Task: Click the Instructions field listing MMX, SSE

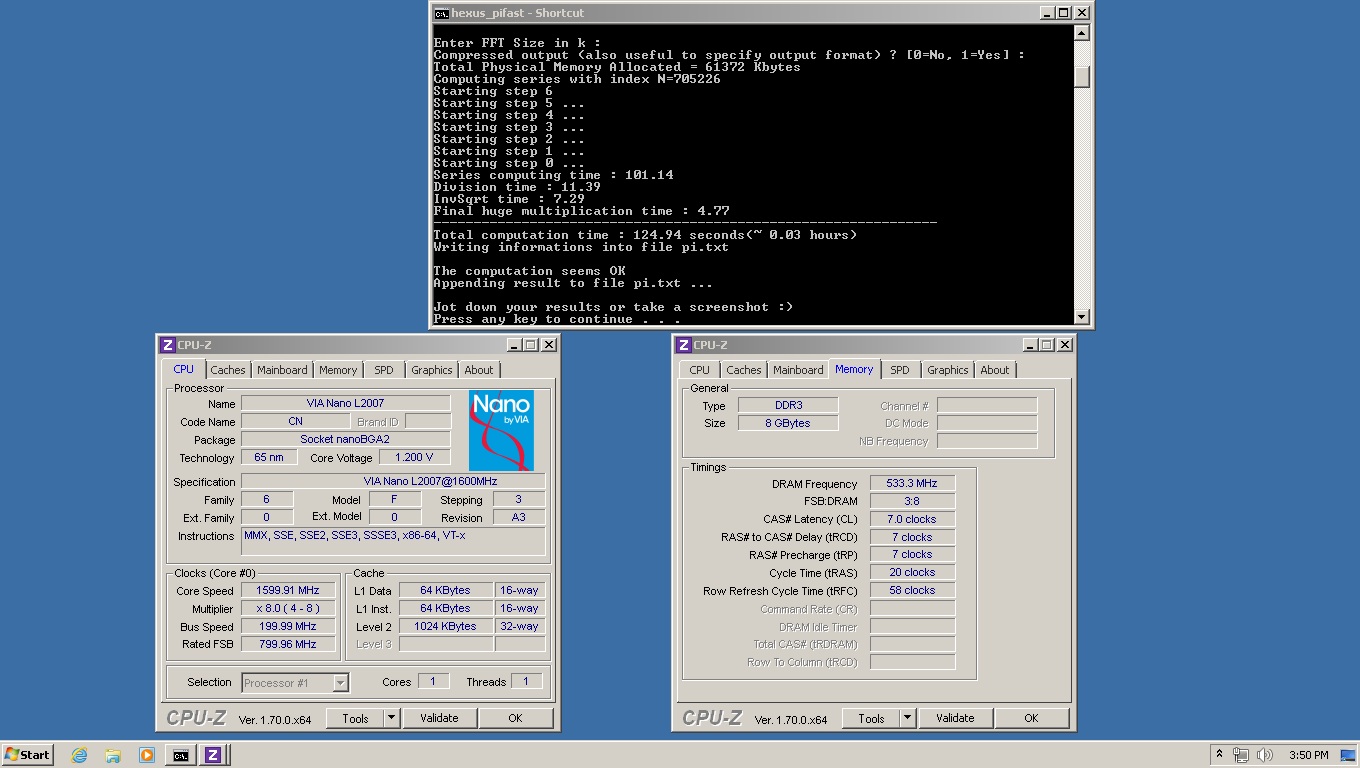Action: point(393,541)
